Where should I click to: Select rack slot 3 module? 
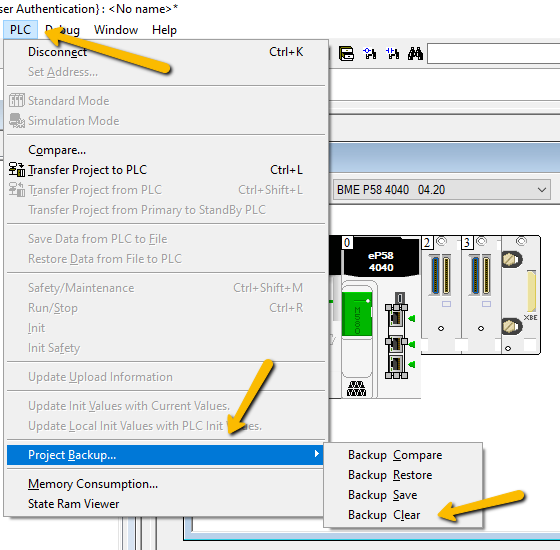[481, 294]
